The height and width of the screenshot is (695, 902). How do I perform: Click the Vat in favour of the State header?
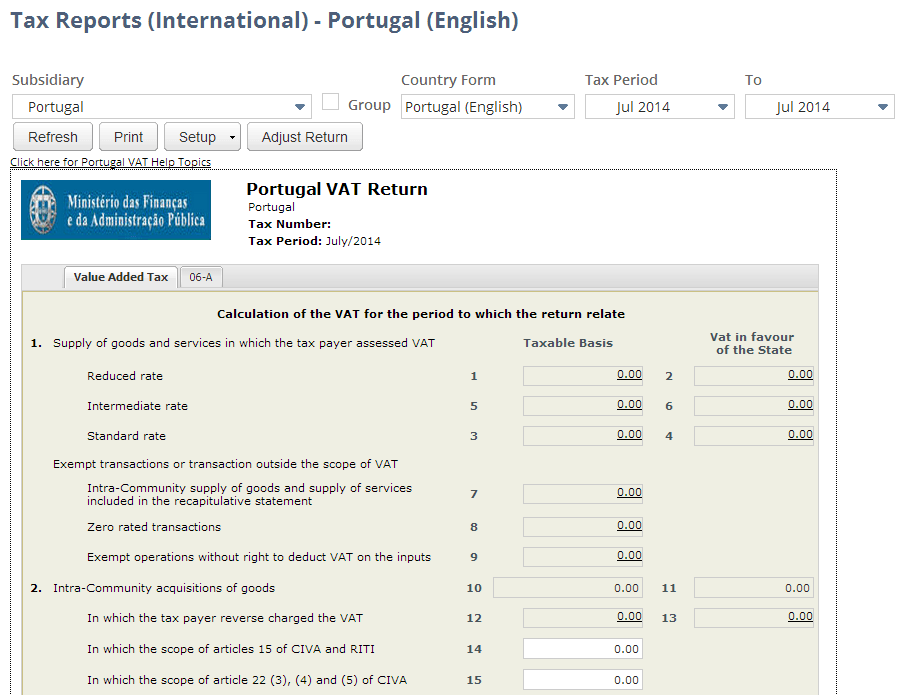click(753, 343)
